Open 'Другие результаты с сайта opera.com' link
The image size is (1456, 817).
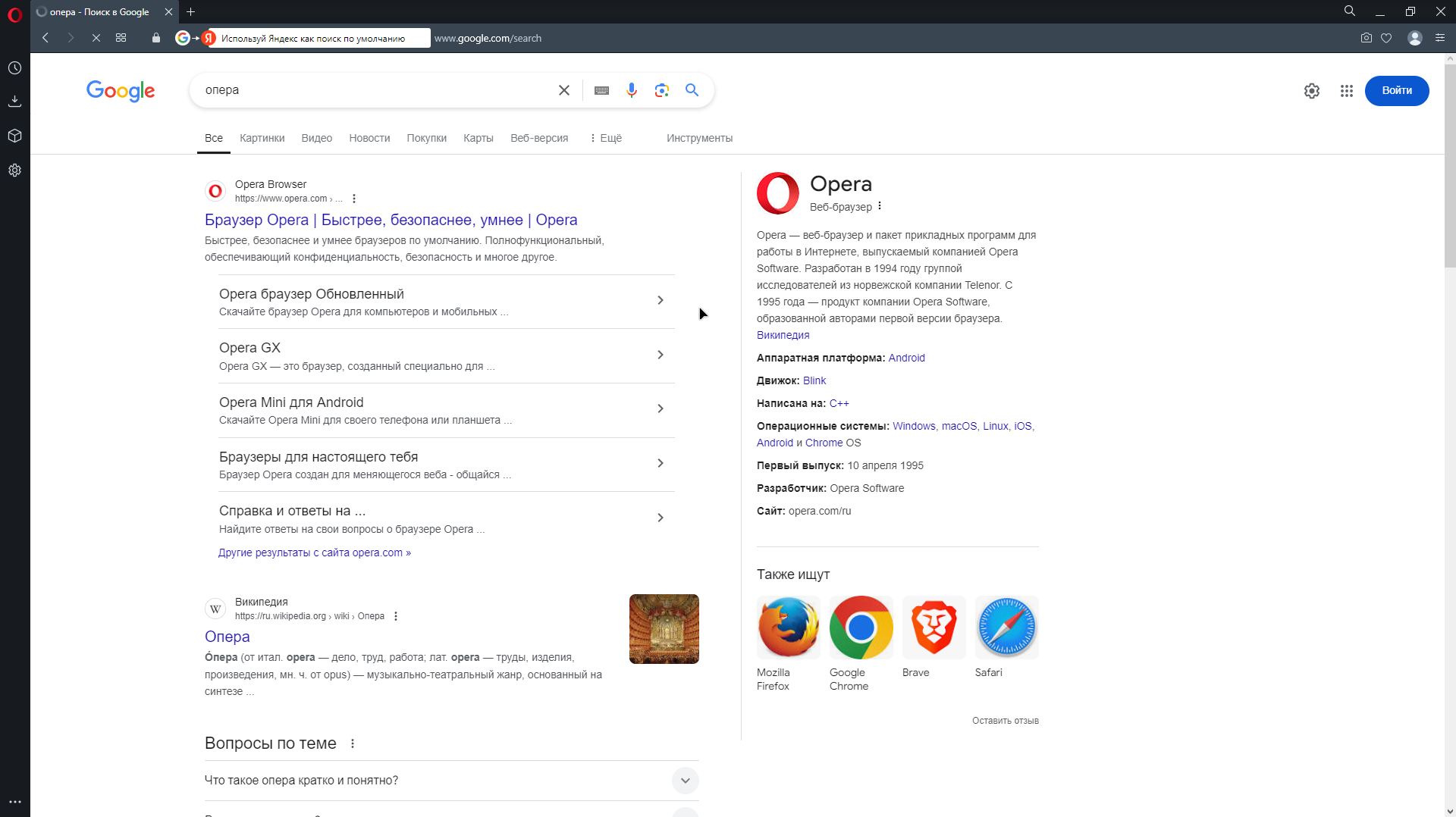click(x=315, y=552)
